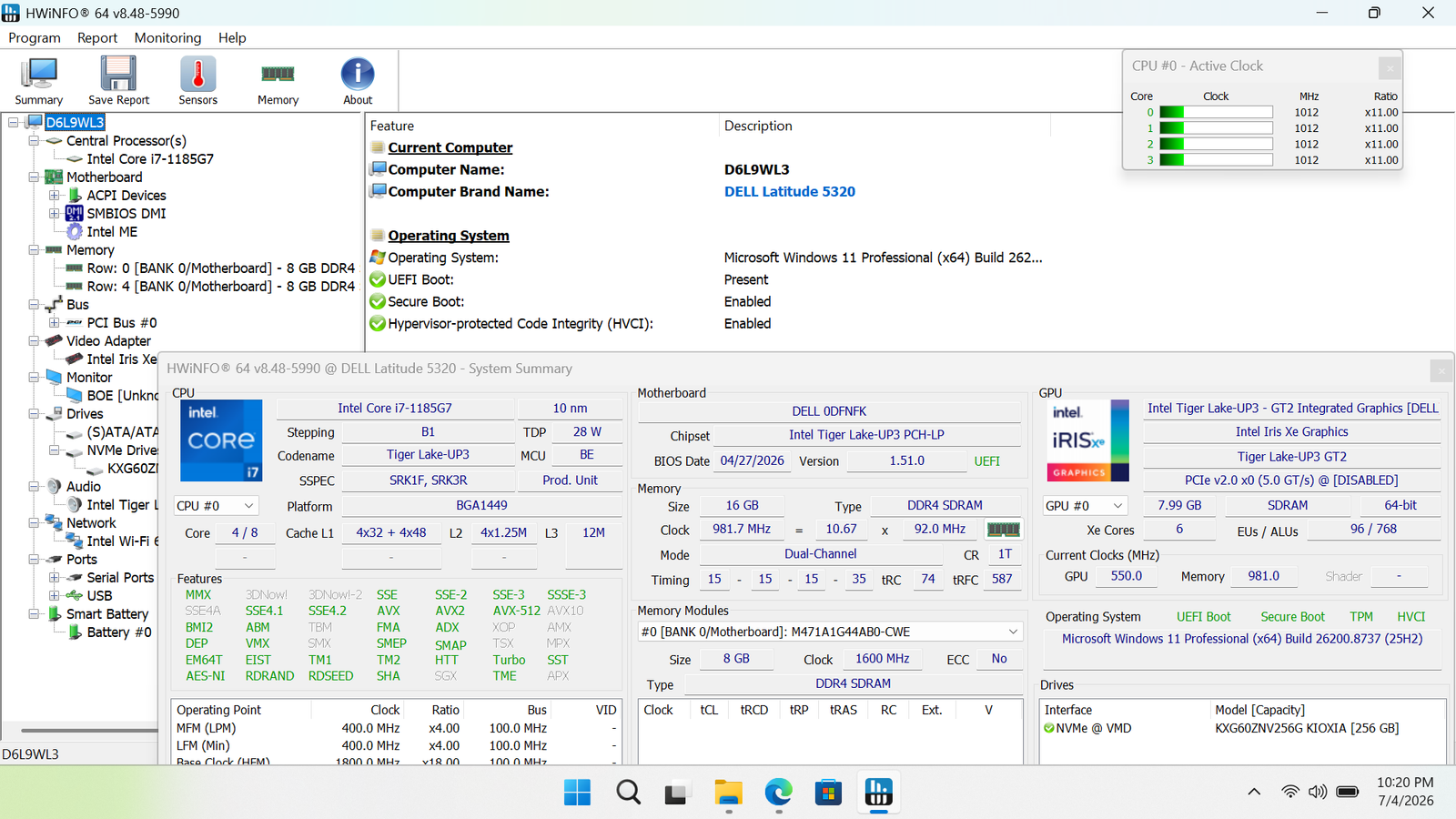1456x819 pixels.
Task: Click the Save Report toolbar icon
Action: click(x=118, y=81)
